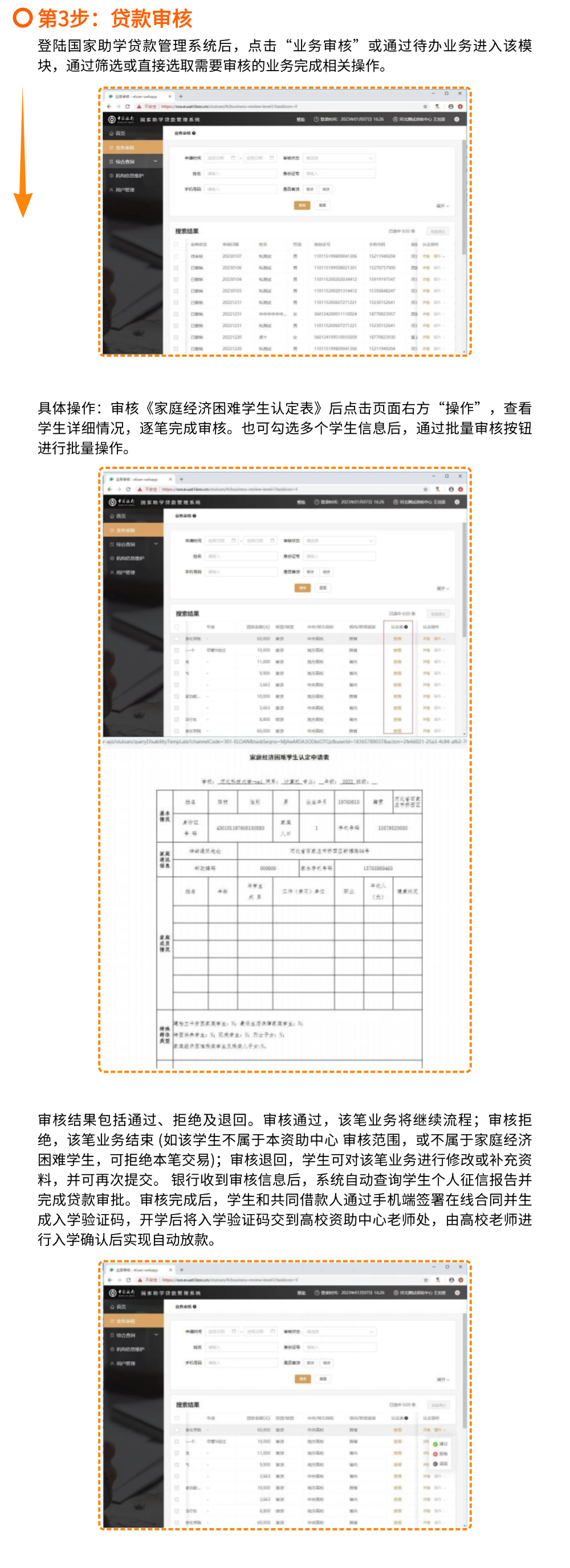The height and width of the screenshot is (1568, 570).
Task: Open the start-date calendar picker in the second screenshot
Action: click(x=234, y=540)
